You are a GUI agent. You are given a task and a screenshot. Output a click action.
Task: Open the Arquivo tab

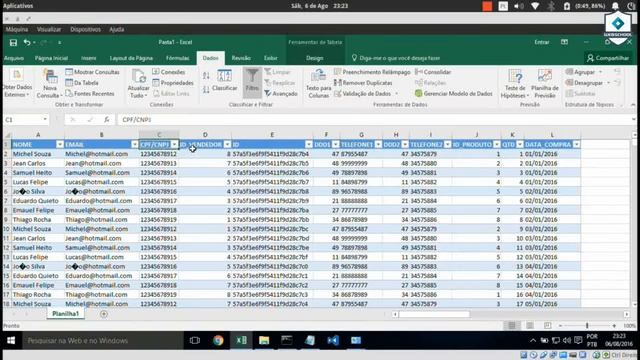click(14, 58)
